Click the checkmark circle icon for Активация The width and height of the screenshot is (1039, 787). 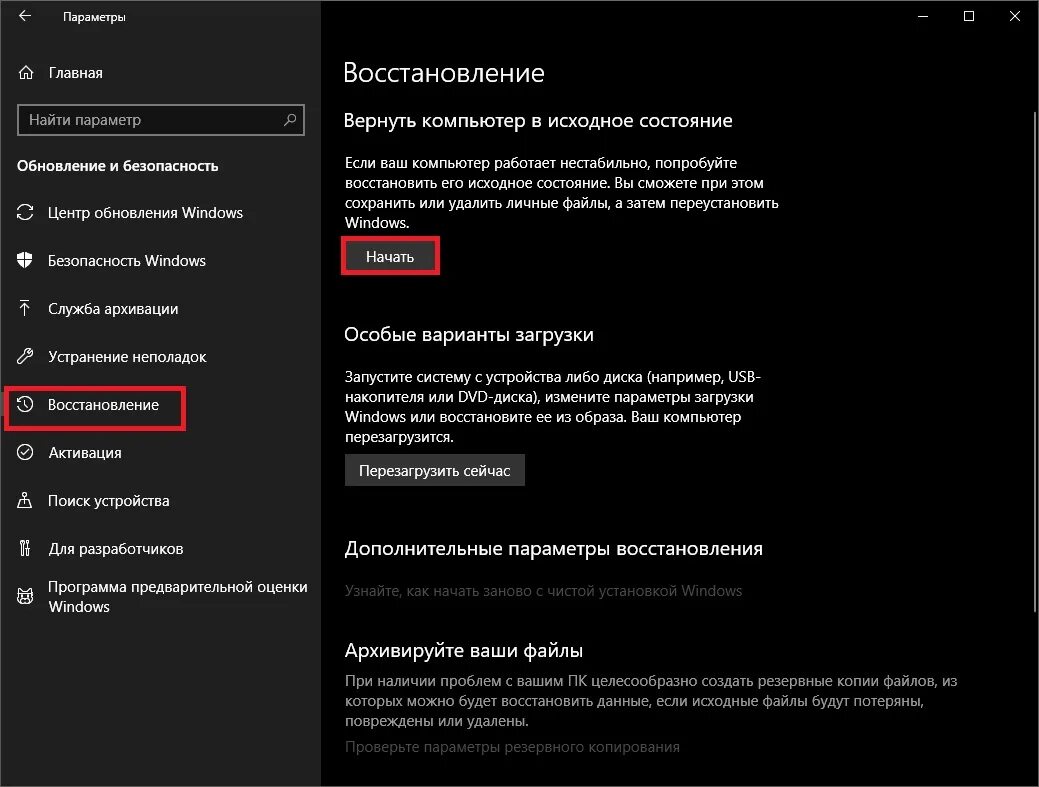[25, 452]
